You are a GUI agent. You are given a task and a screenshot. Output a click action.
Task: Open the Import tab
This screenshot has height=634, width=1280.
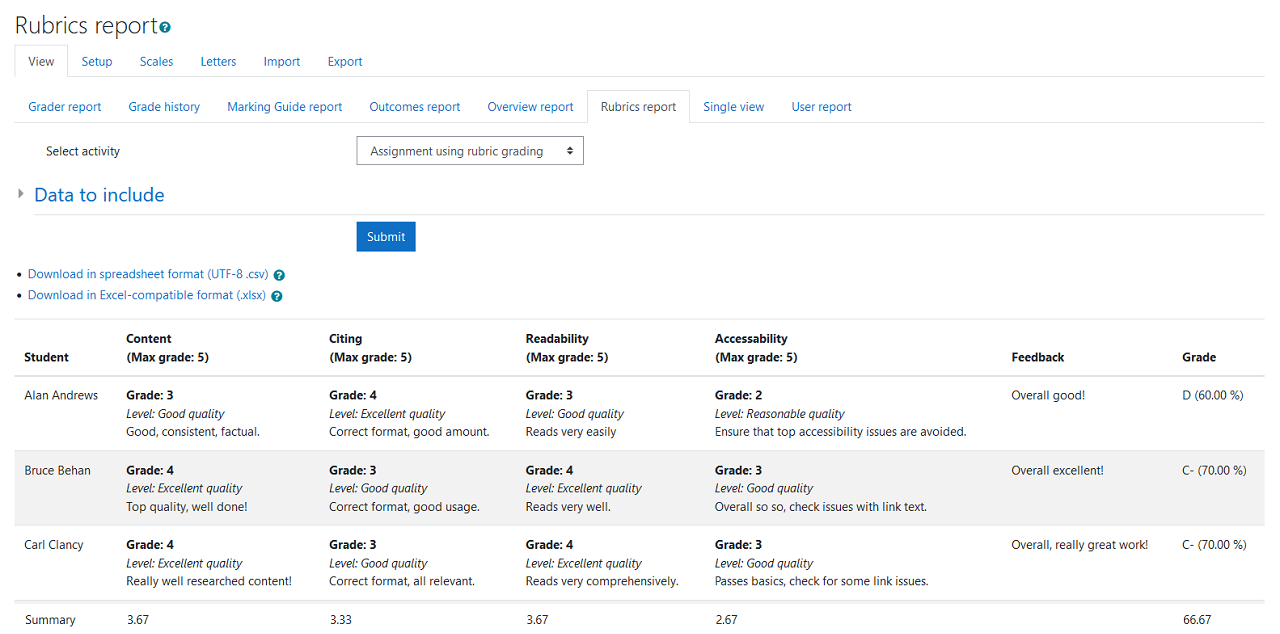[281, 61]
